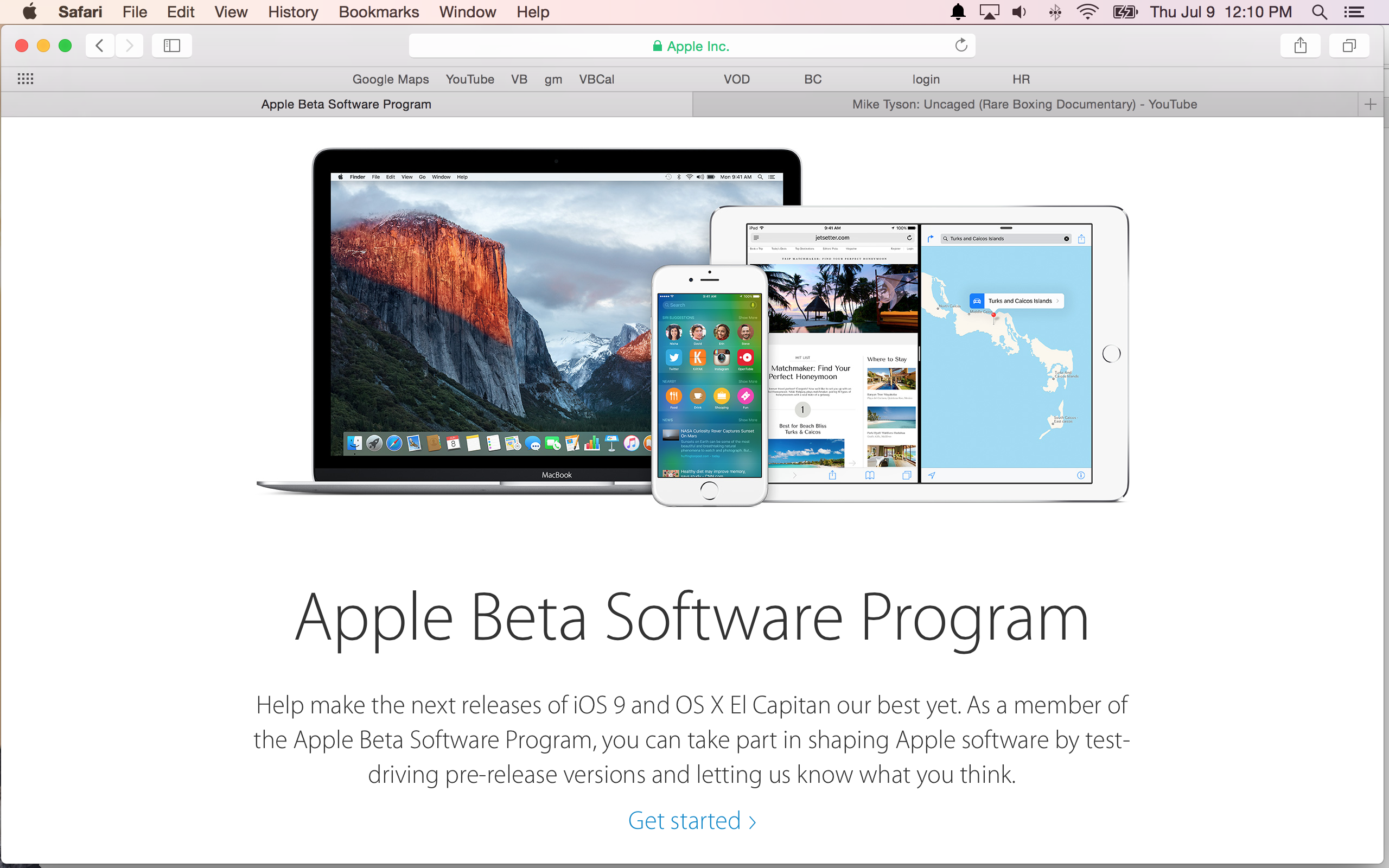Open the HR bookmark

point(1021,79)
